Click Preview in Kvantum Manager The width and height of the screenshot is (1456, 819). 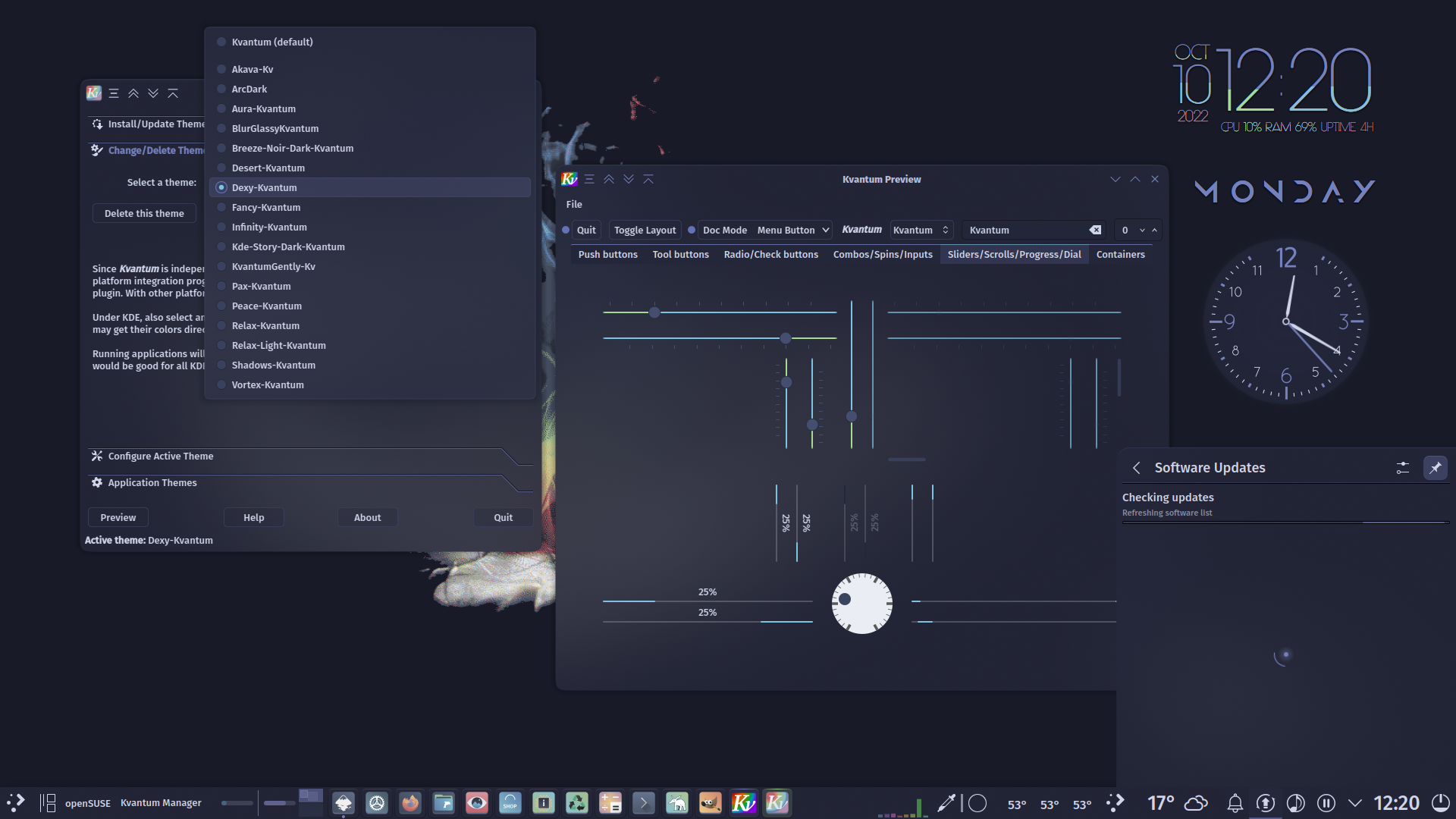pos(118,517)
